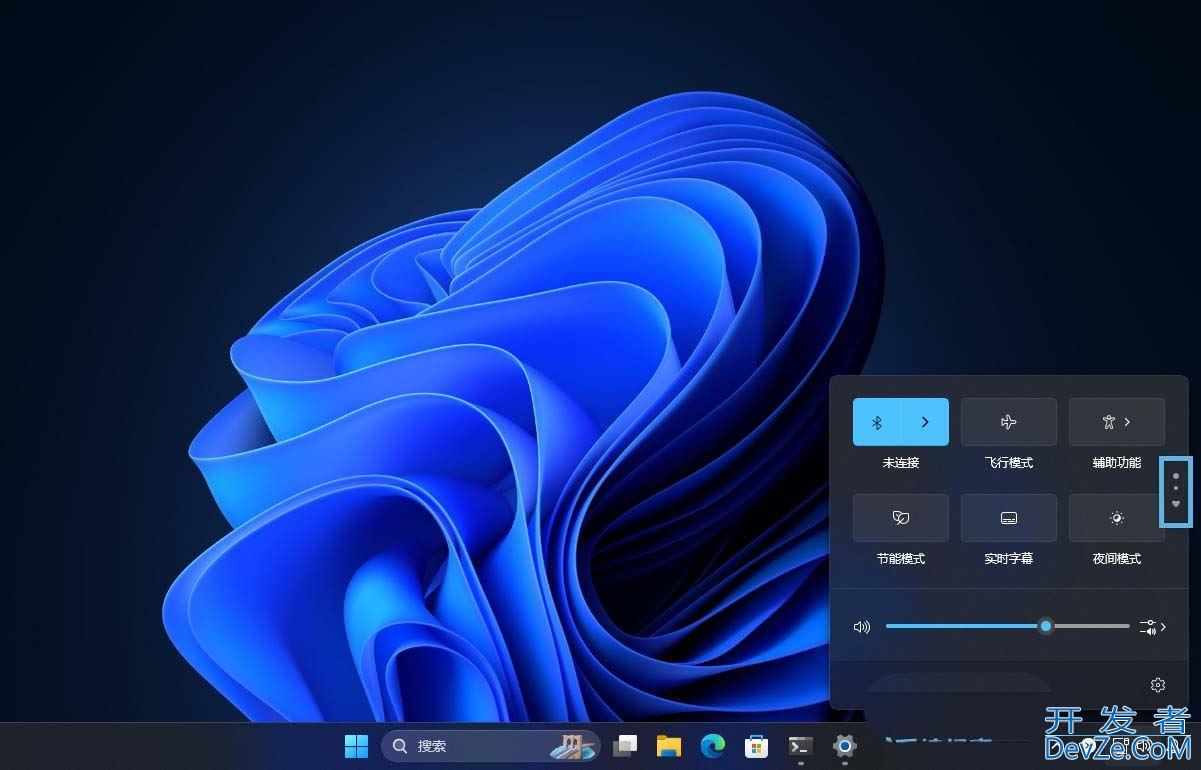
Task: Go to next quick settings page arrow
Action: 1176,504
